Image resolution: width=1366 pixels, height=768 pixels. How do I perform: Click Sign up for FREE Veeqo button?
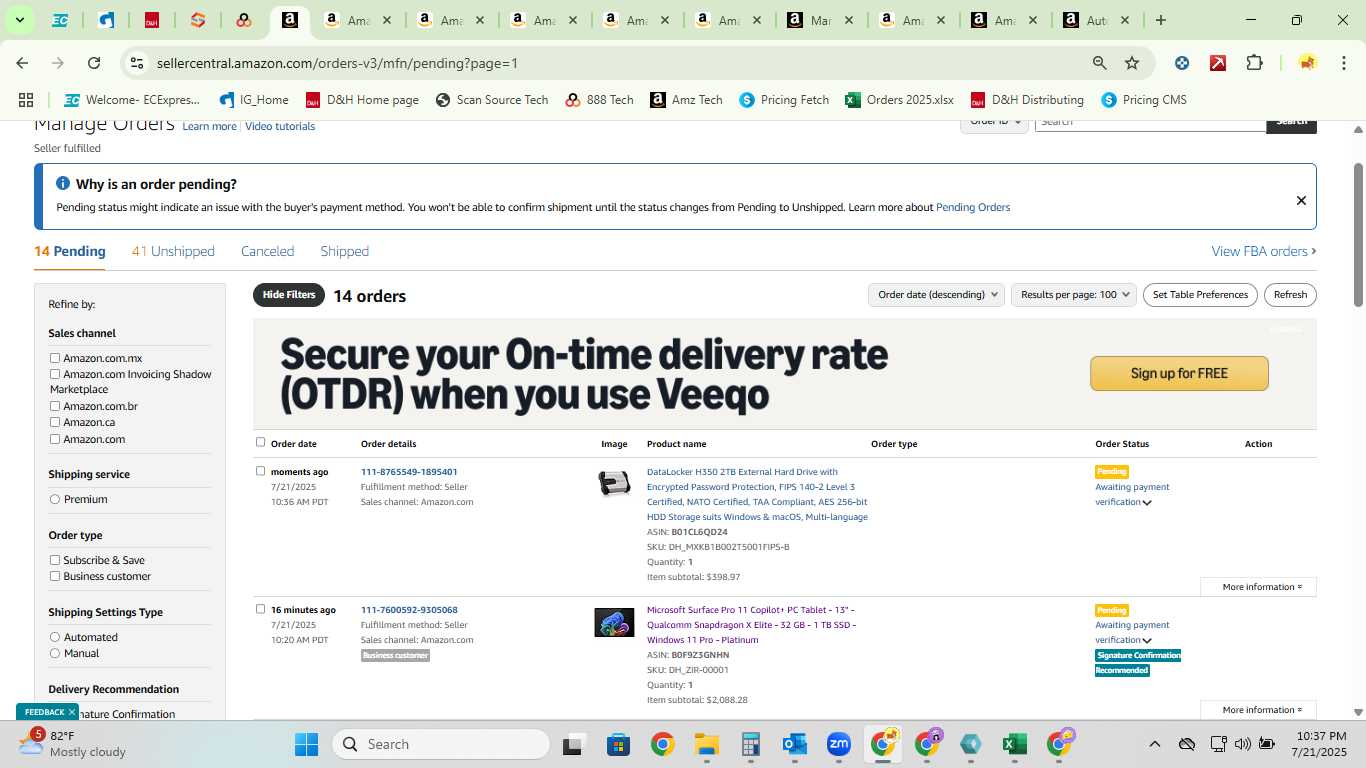[x=1179, y=373]
